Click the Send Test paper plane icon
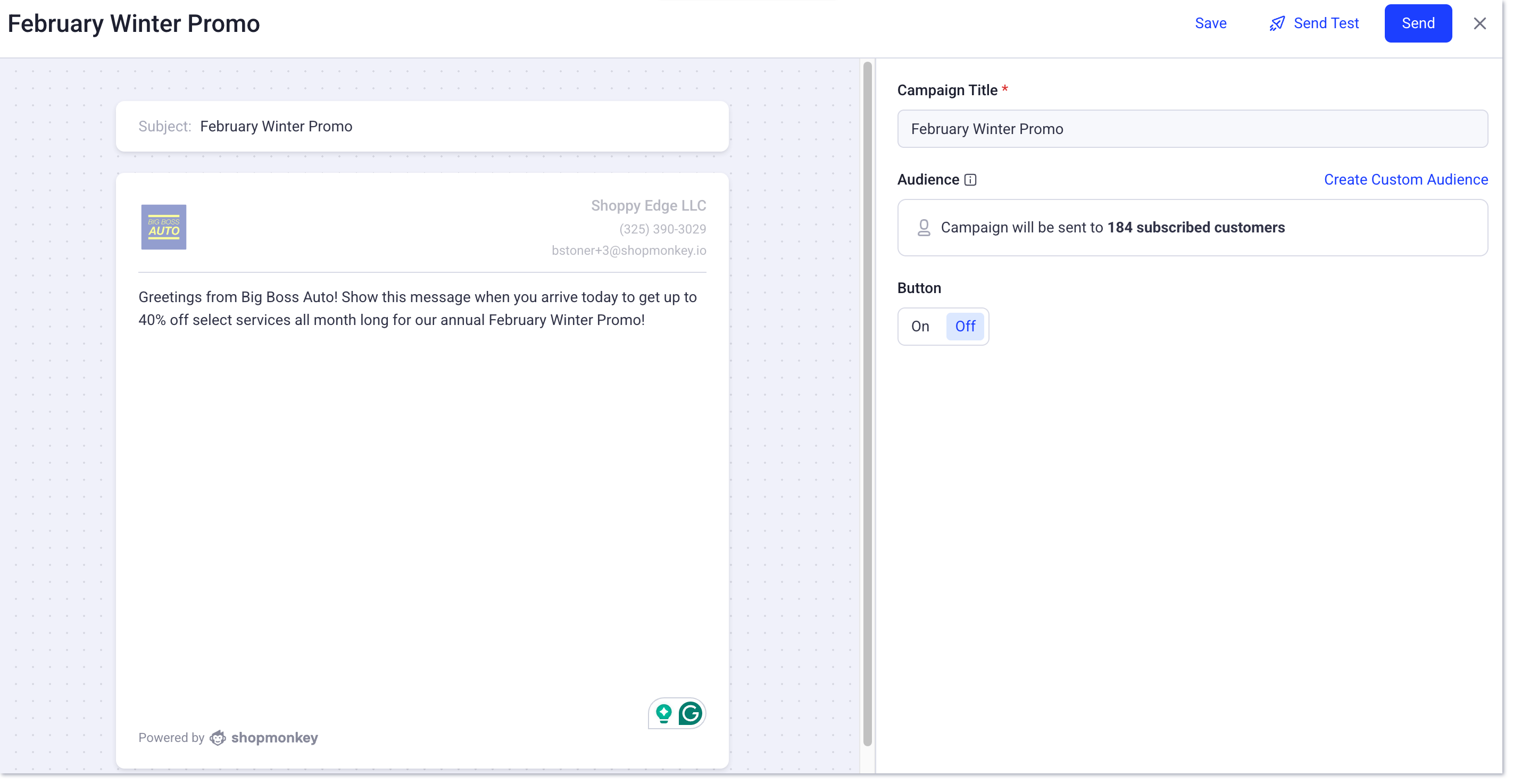The width and height of the screenshot is (1513, 784). (1277, 23)
